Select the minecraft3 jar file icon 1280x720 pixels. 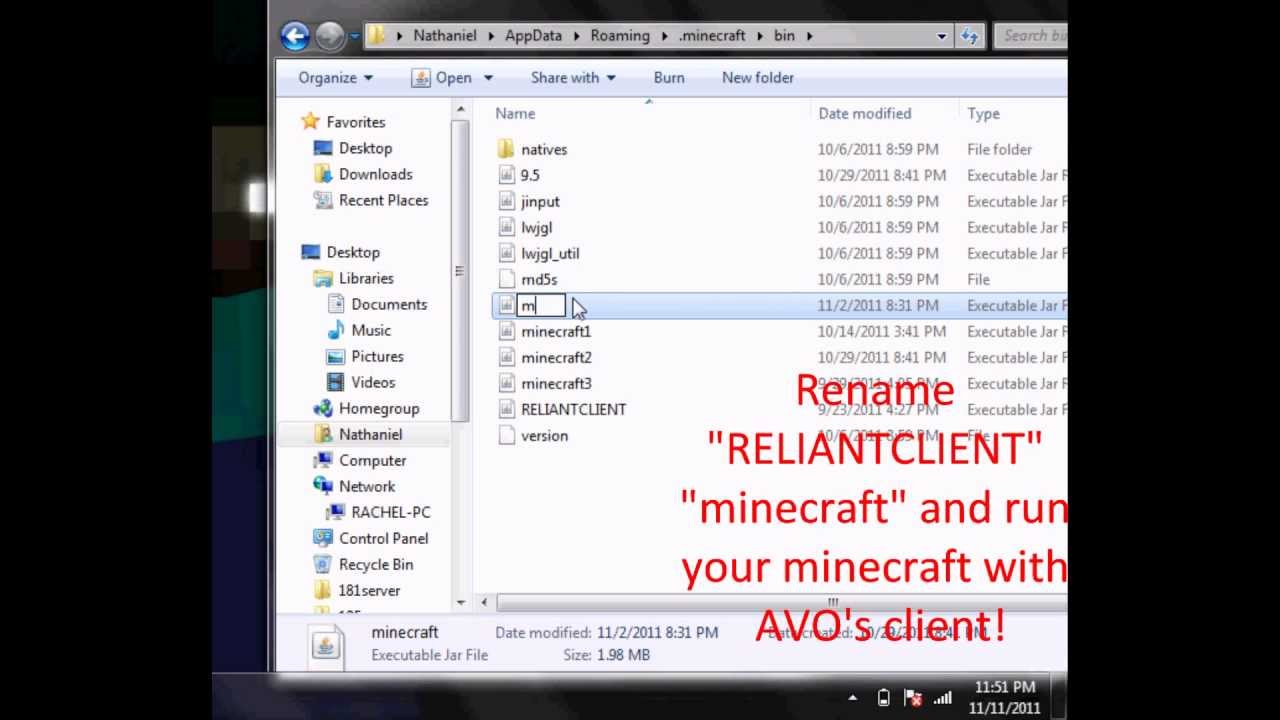click(x=506, y=383)
